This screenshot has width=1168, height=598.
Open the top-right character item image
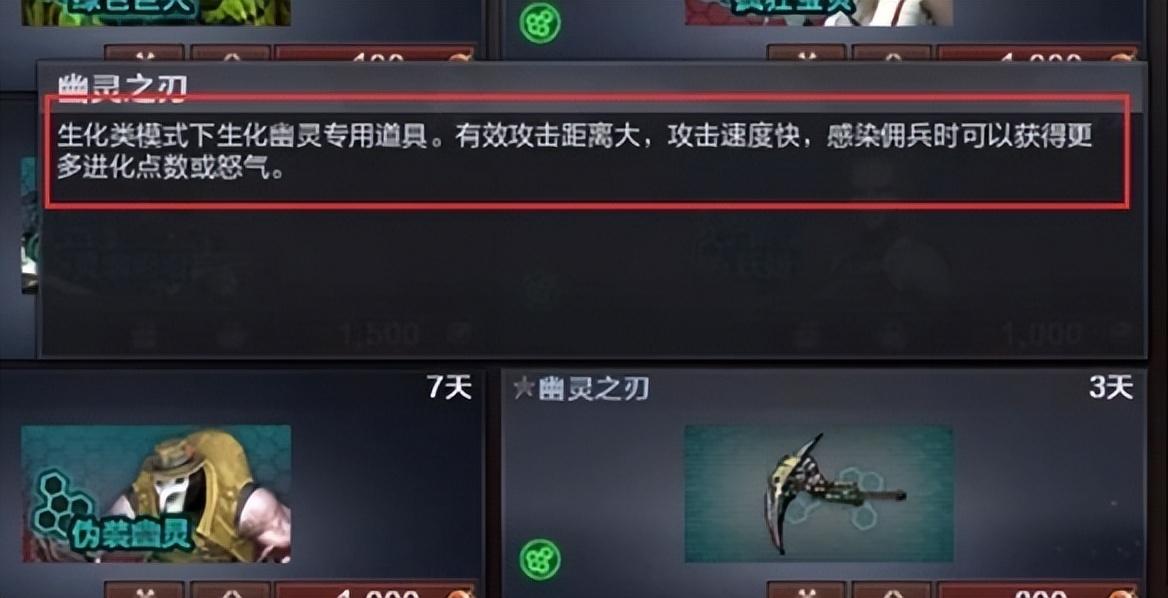point(819,13)
